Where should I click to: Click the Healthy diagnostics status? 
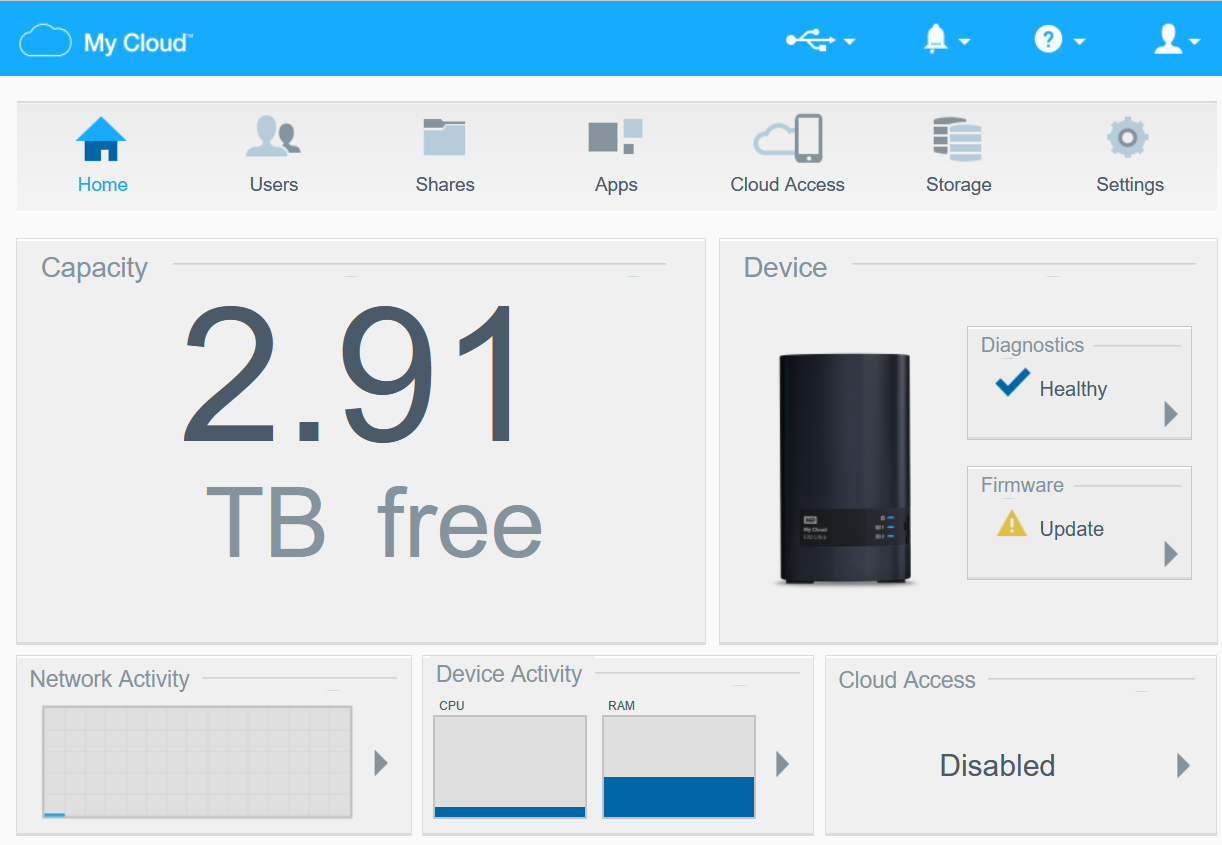(x=1072, y=389)
